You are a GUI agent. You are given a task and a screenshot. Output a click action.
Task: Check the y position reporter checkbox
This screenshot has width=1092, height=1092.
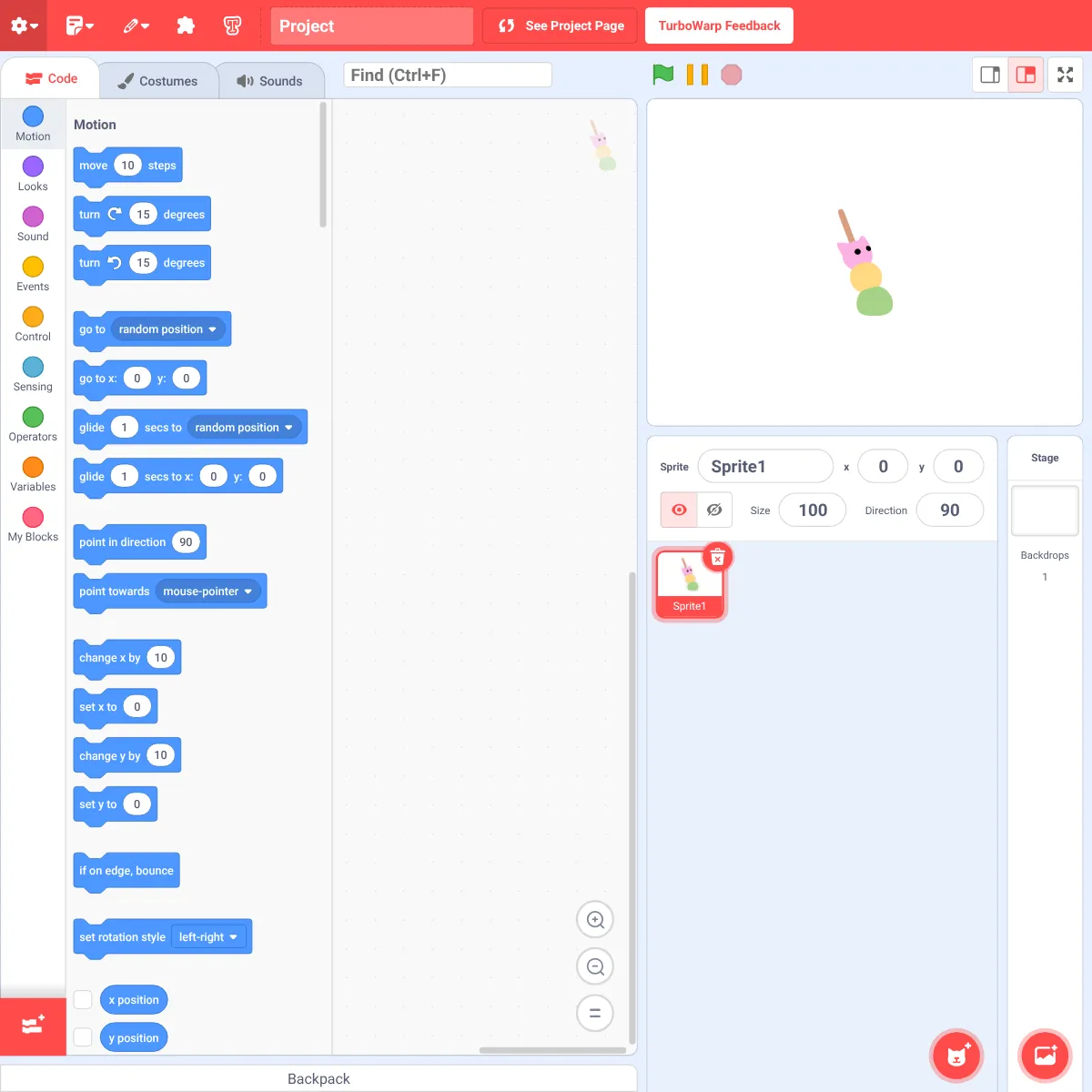tap(83, 1037)
